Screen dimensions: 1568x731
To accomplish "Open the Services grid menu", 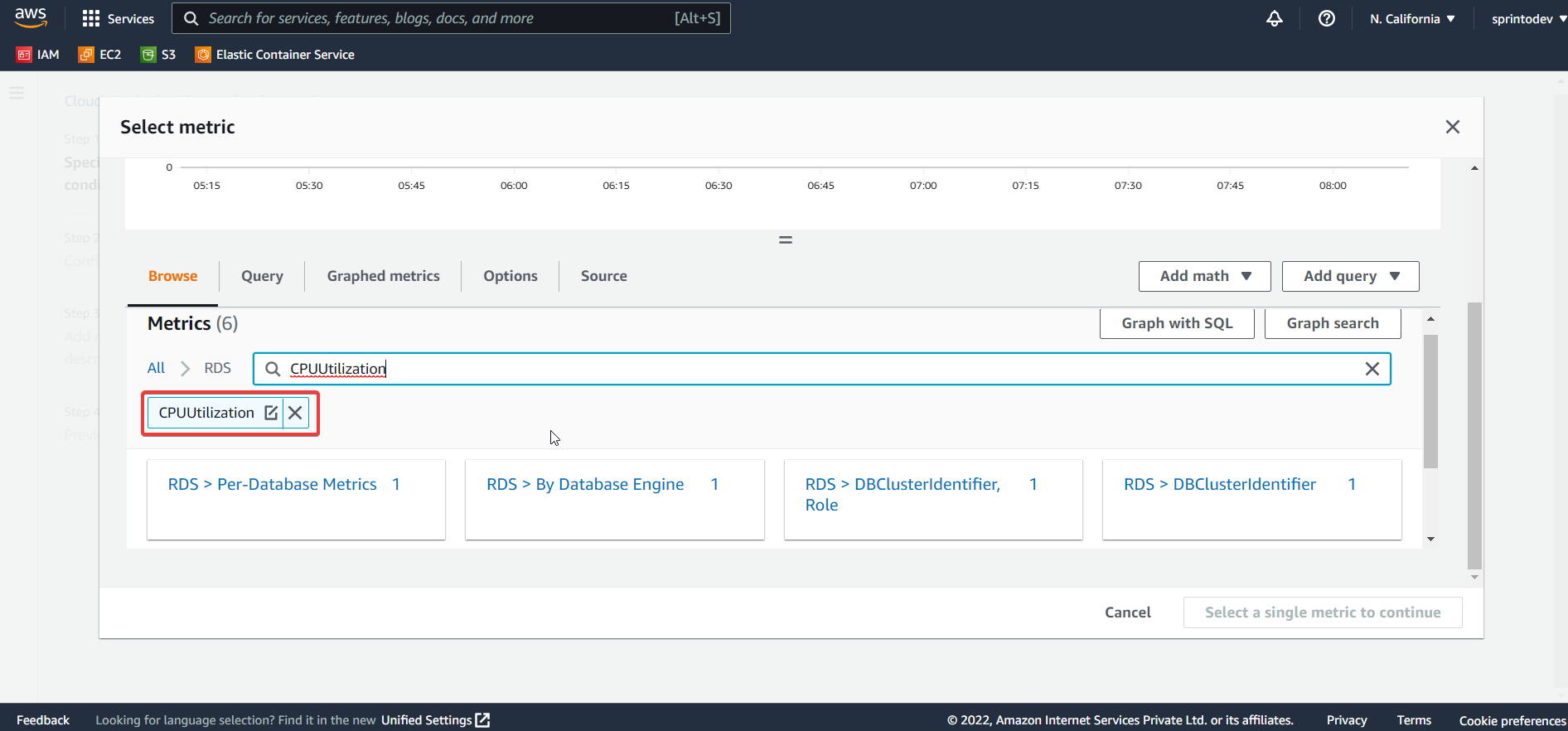I will tap(119, 18).
